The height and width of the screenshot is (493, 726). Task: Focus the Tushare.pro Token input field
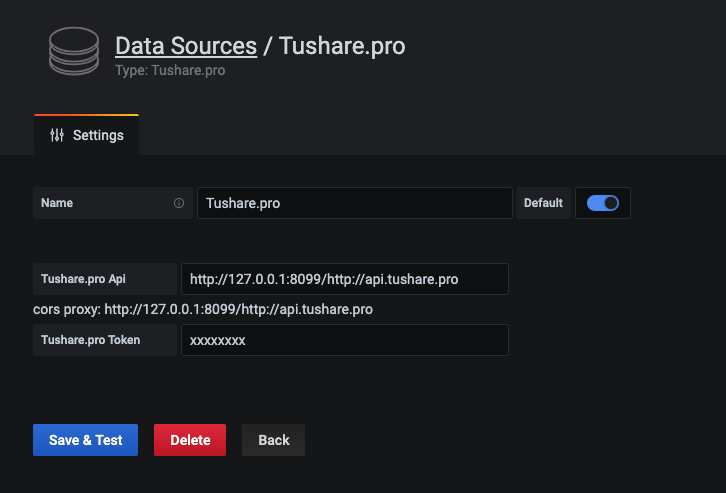click(x=345, y=340)
